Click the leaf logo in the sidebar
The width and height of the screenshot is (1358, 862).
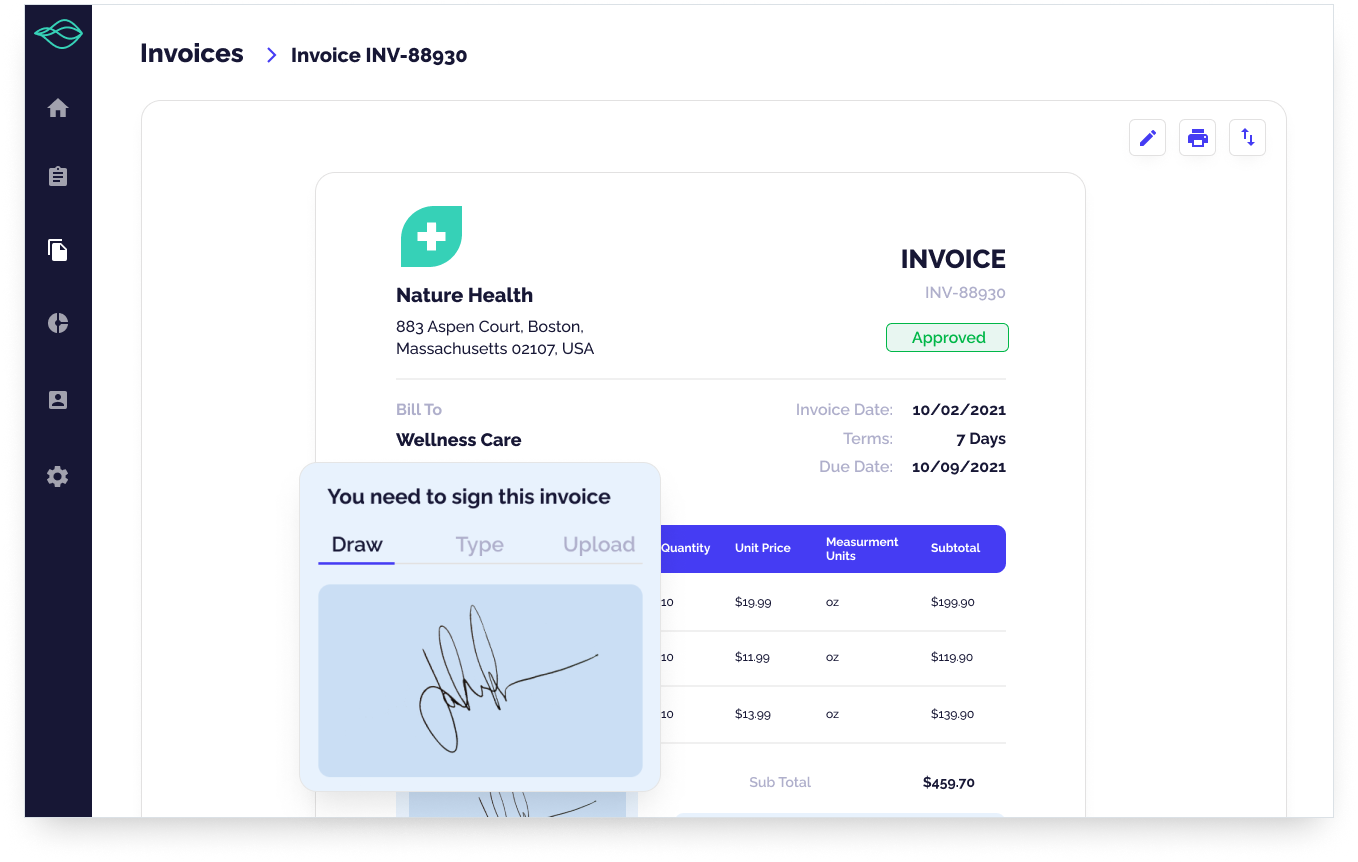pos(58,35)
